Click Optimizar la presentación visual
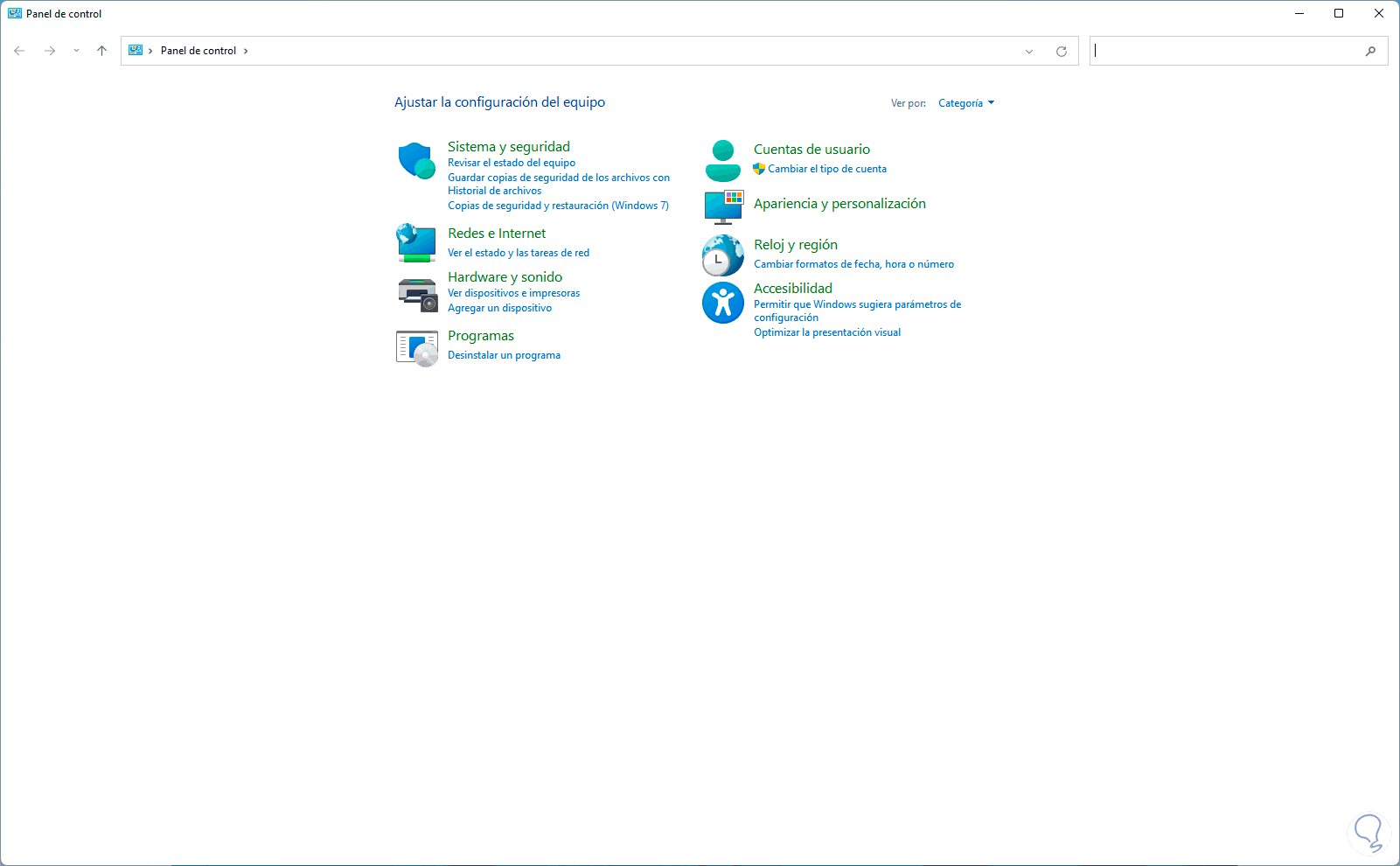This screenshot has height=866, width=1400. [827, 332]
